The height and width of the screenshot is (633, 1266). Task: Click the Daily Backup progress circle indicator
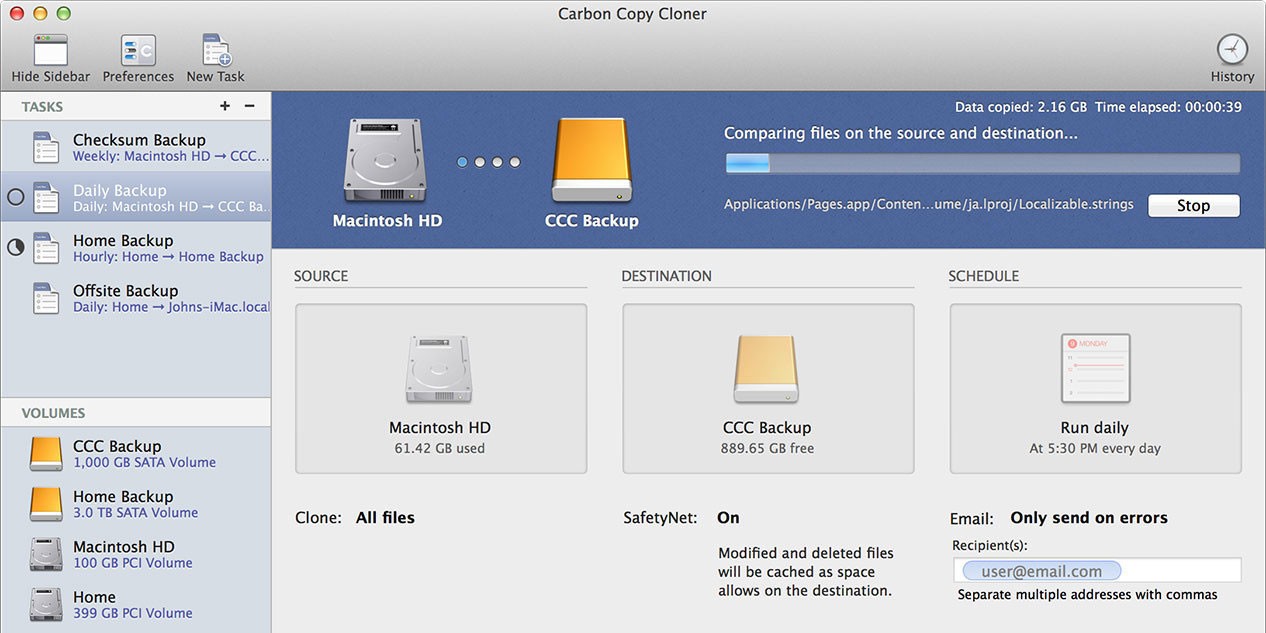(15, 197)
